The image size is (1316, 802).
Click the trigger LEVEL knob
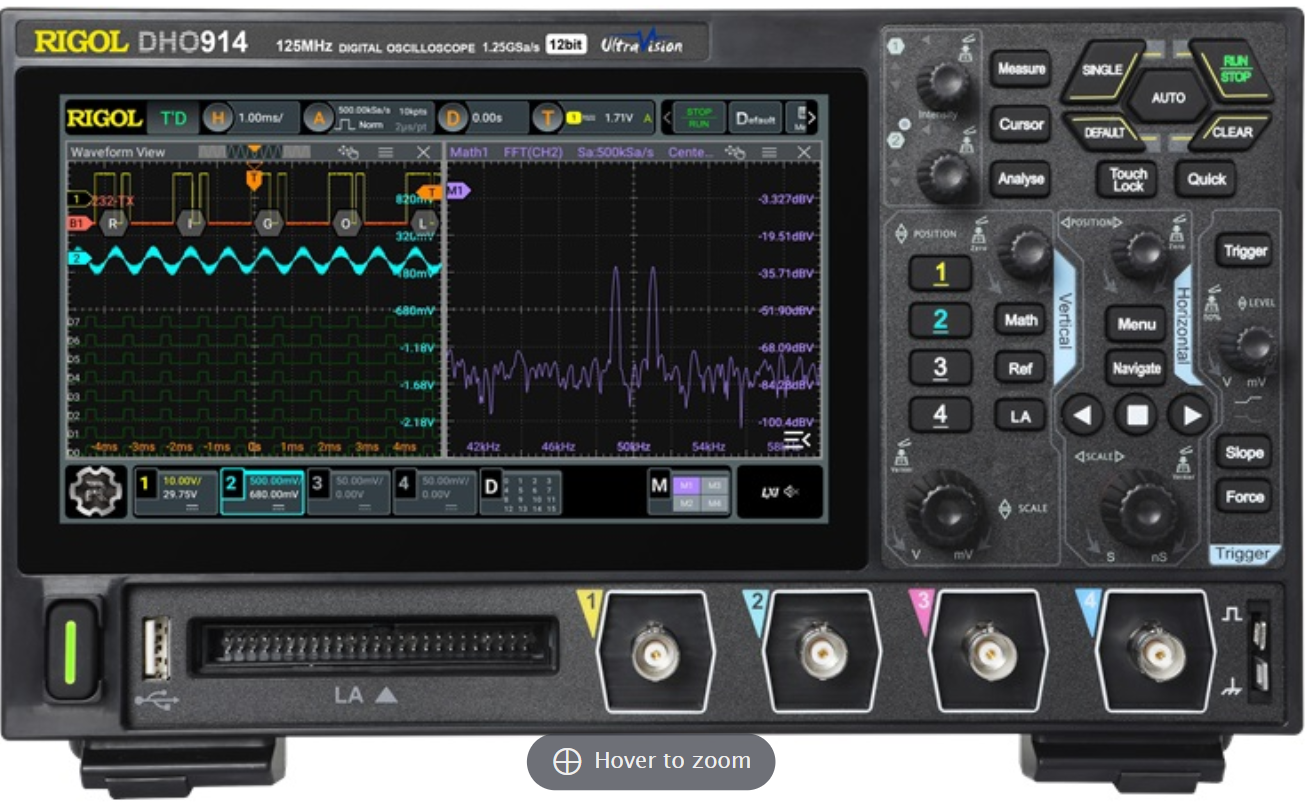[1246, 347]
